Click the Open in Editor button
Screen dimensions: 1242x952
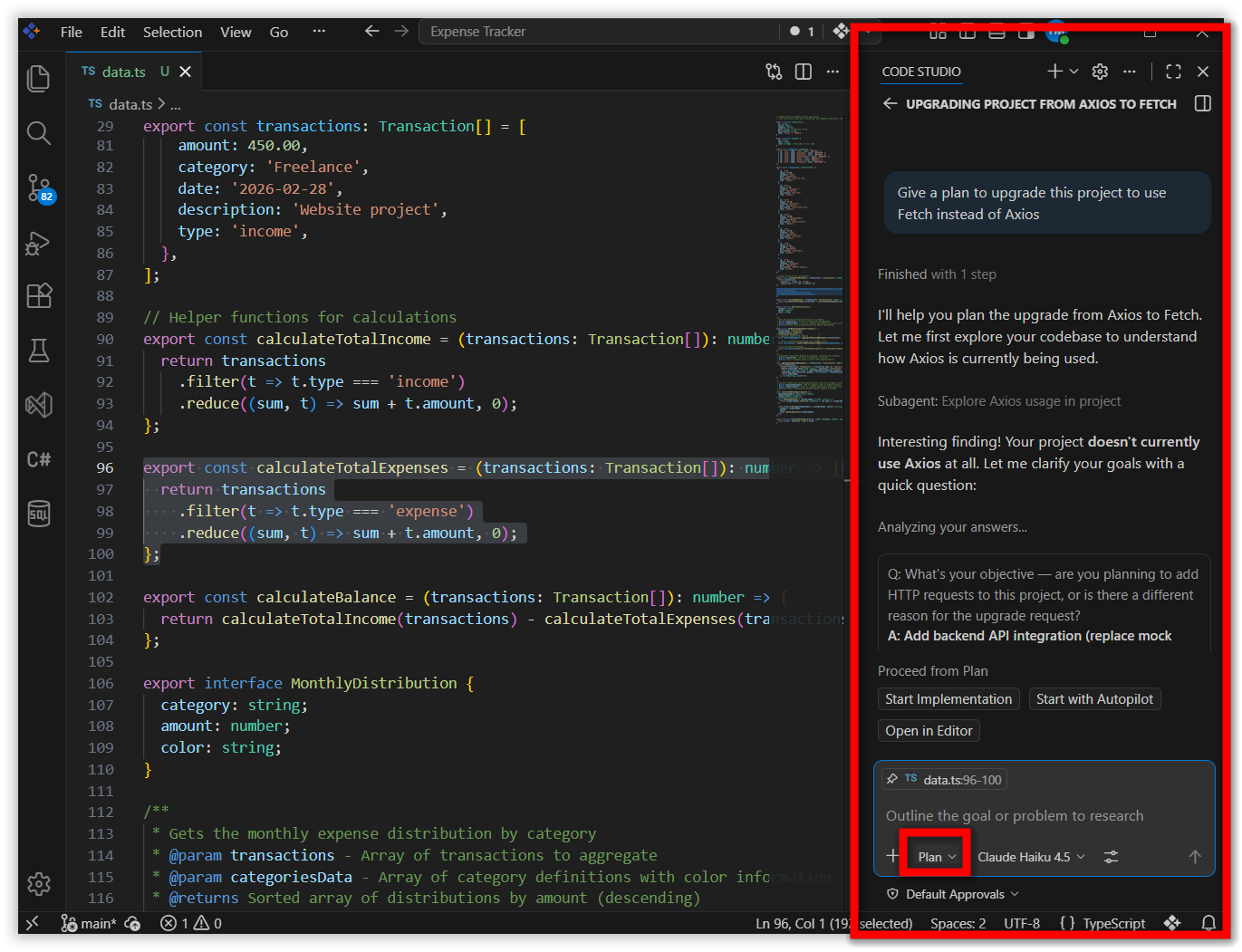(929, 730)
